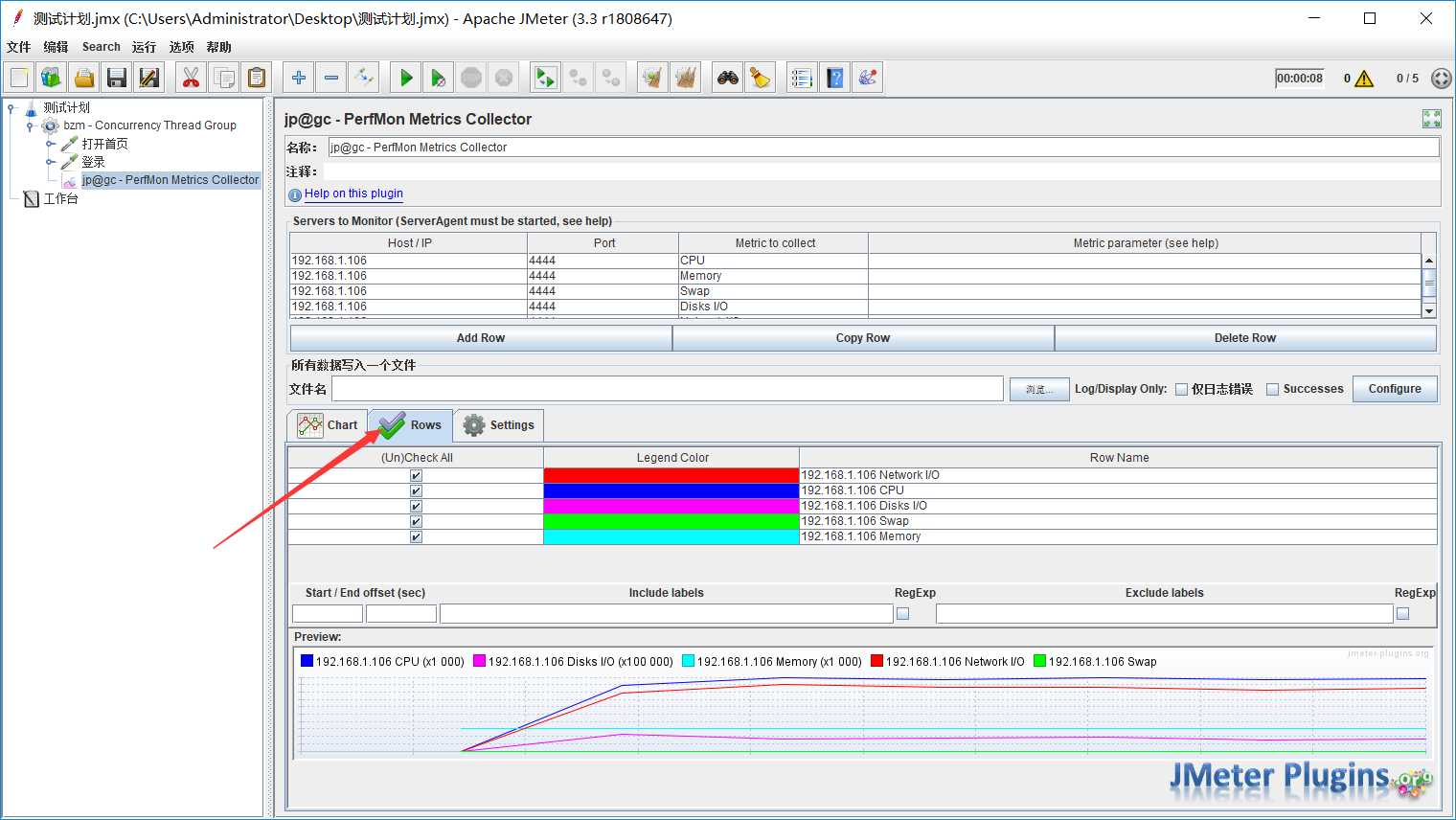The width and height of the screenshot is (1456, 820).
Task: Copy the selected element
Action: coord(224,78)
